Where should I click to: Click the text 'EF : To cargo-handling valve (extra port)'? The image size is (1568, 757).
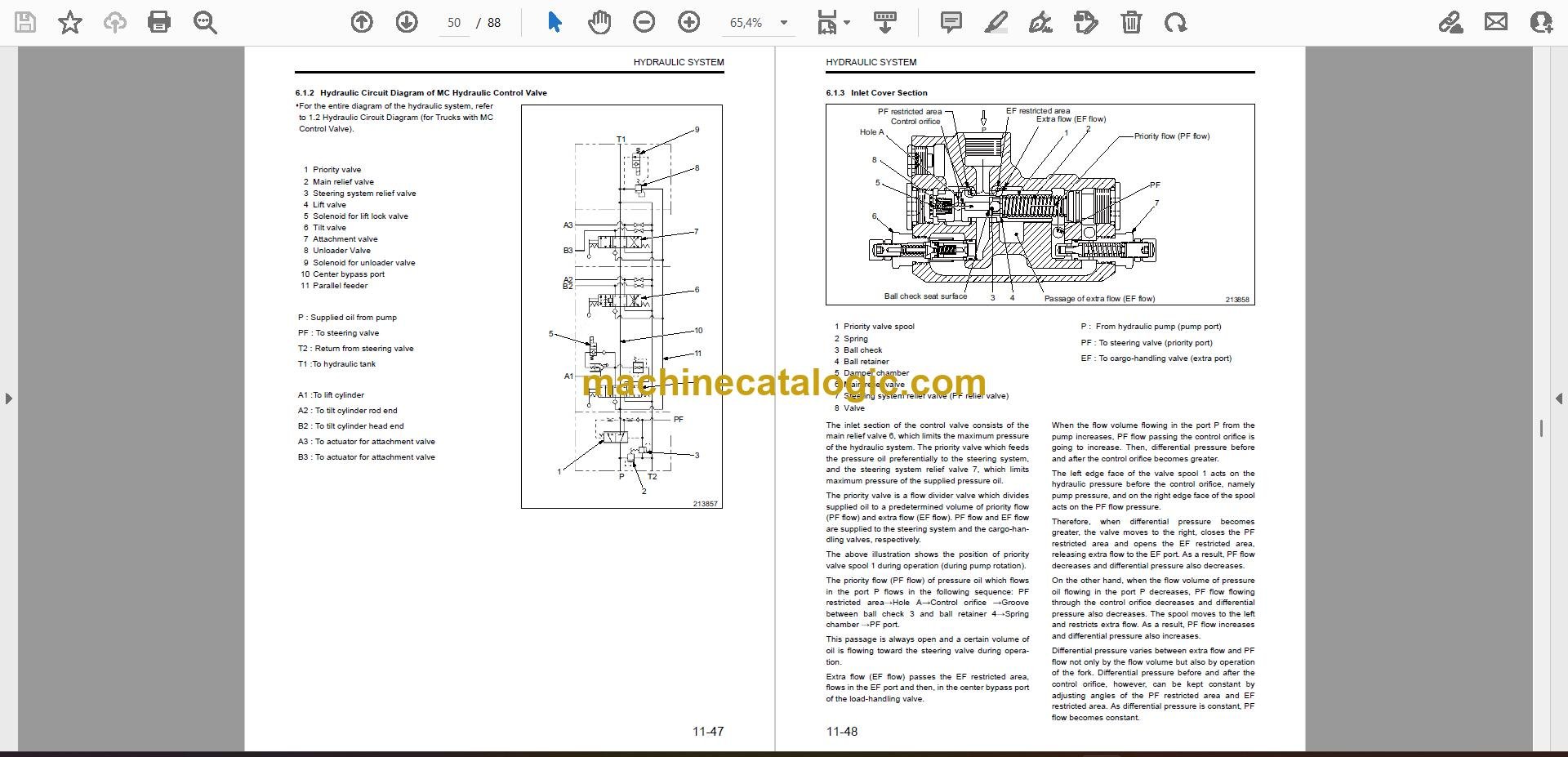click(x=1156, y=358)
